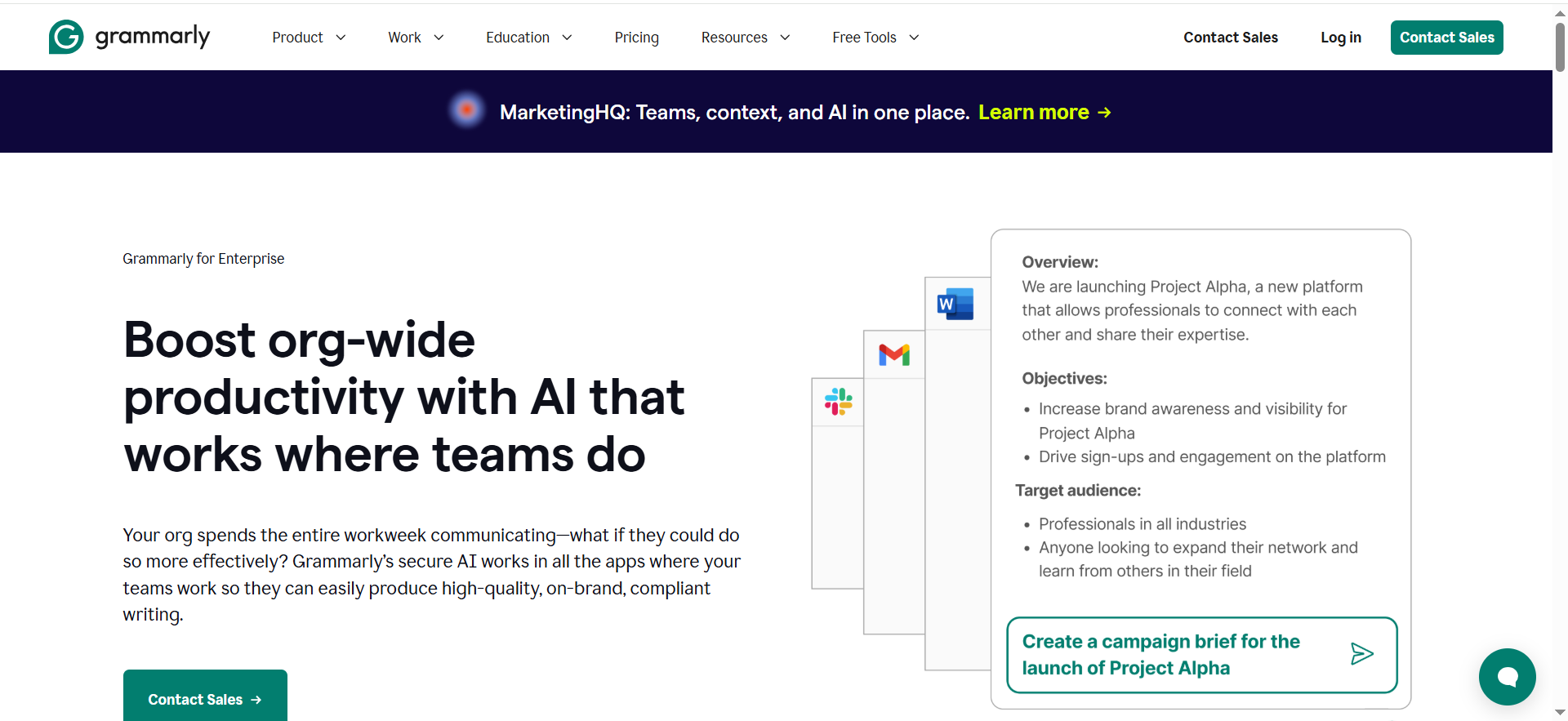Click the arrow next to Learn more
This screenshot has width=1568, height=721.
(1104, 113)
